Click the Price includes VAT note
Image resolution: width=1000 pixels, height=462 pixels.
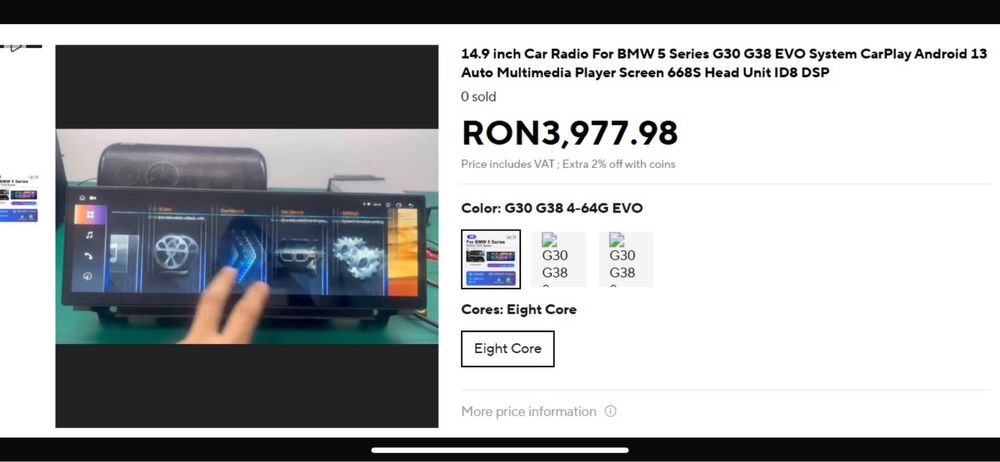568,164
